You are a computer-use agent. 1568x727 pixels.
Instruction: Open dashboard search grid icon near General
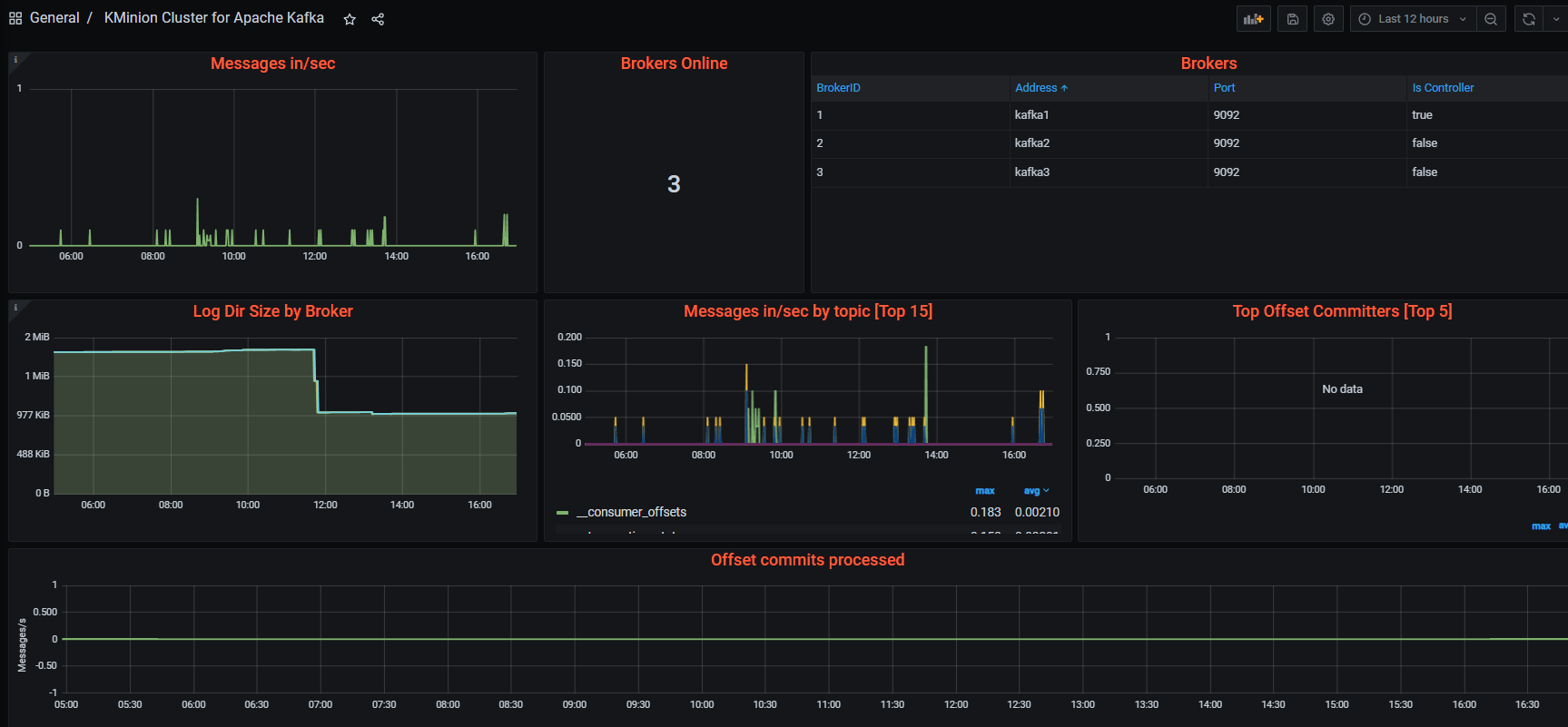click(15, 18)
